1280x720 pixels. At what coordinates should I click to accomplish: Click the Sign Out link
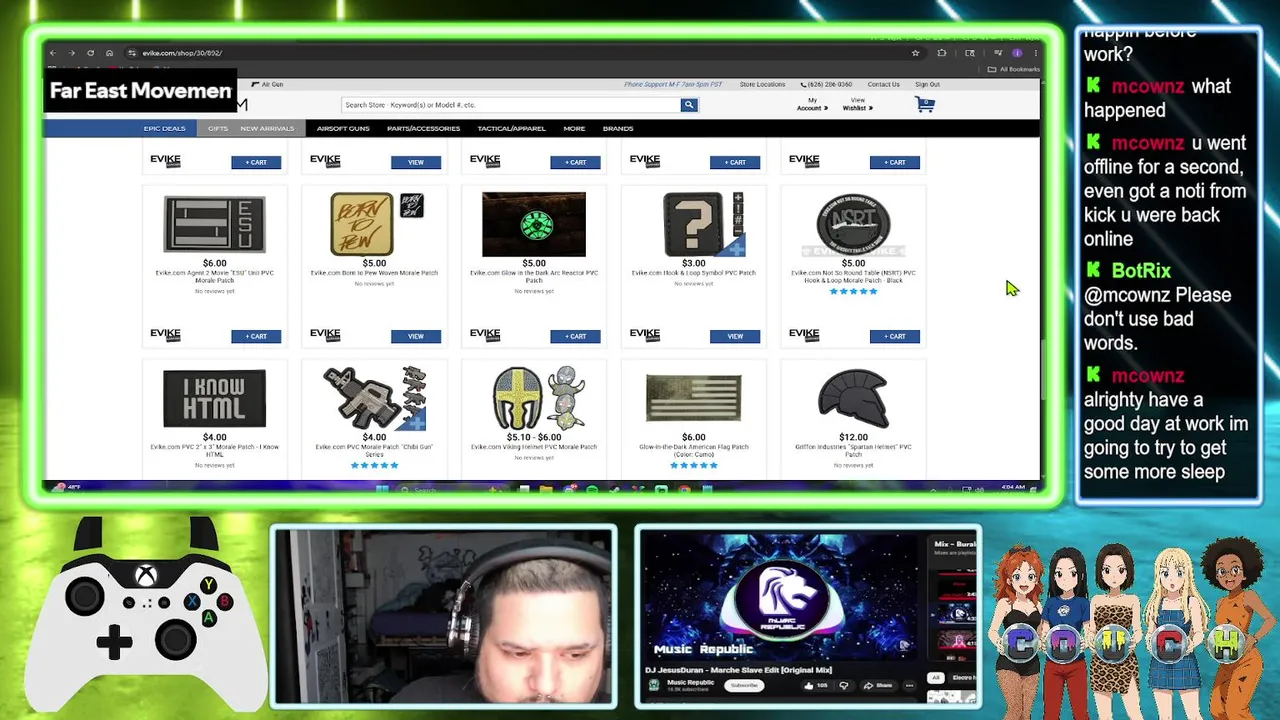pyautogui.click(x=927, y=85)
